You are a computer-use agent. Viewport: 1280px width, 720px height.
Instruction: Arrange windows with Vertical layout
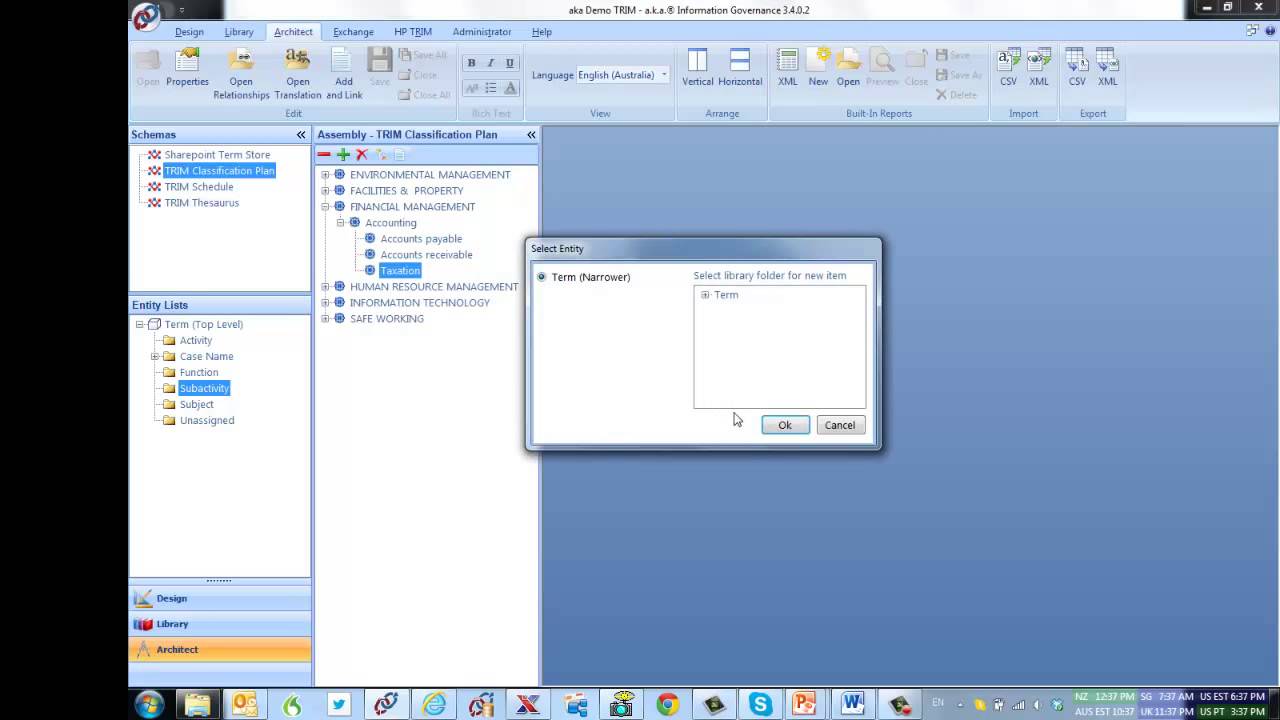698,68
